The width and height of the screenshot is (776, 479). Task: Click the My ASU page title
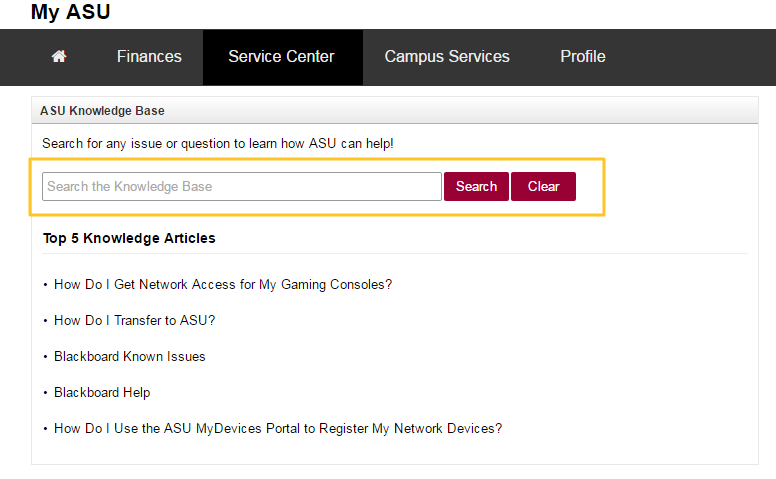tap(71, 13)
